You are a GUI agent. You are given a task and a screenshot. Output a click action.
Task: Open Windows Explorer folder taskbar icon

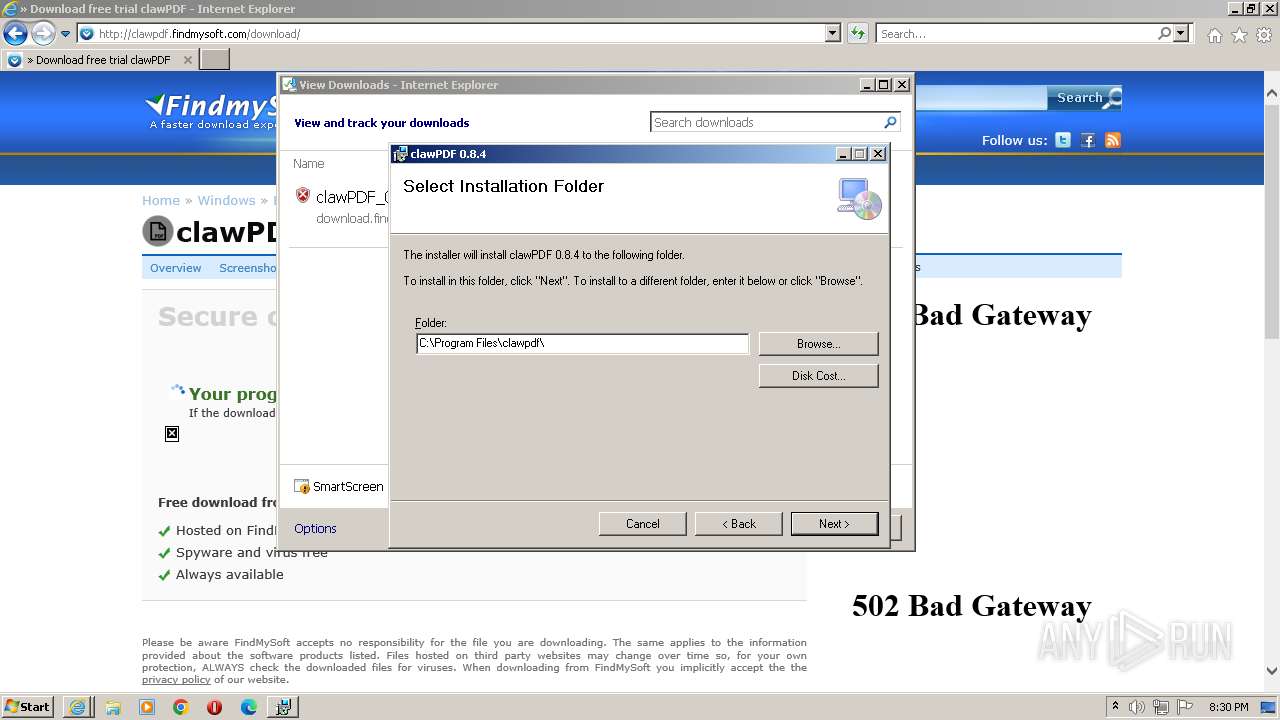[113, 707]
